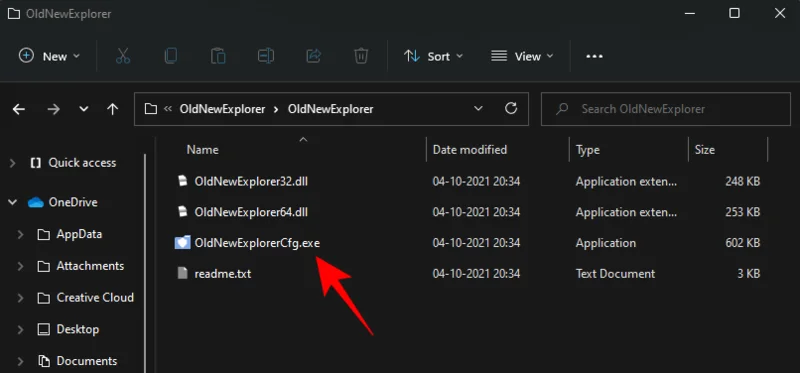Open the Attachments folder in sidebar

[x=90, y=266]
